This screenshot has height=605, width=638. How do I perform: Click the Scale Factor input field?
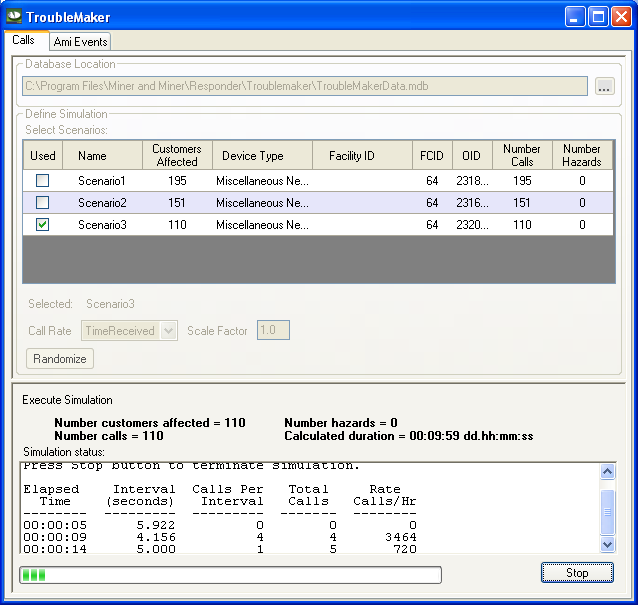[273, 331]
